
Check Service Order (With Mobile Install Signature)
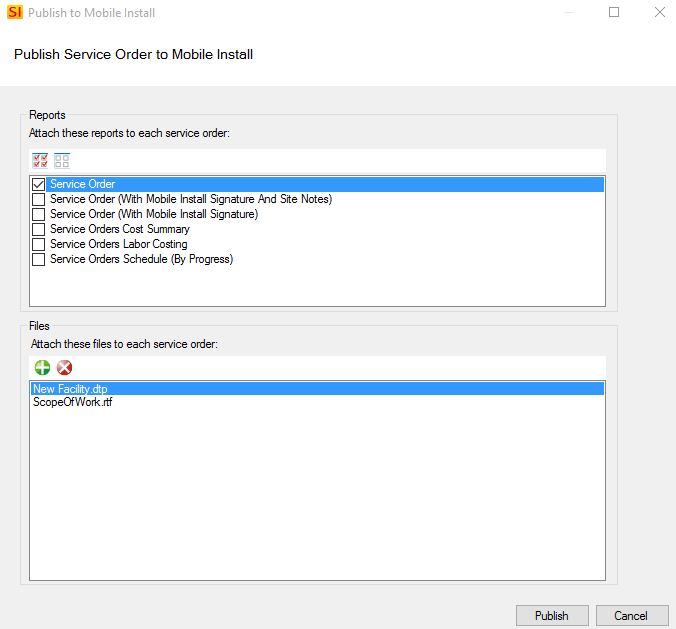point(38,214)
